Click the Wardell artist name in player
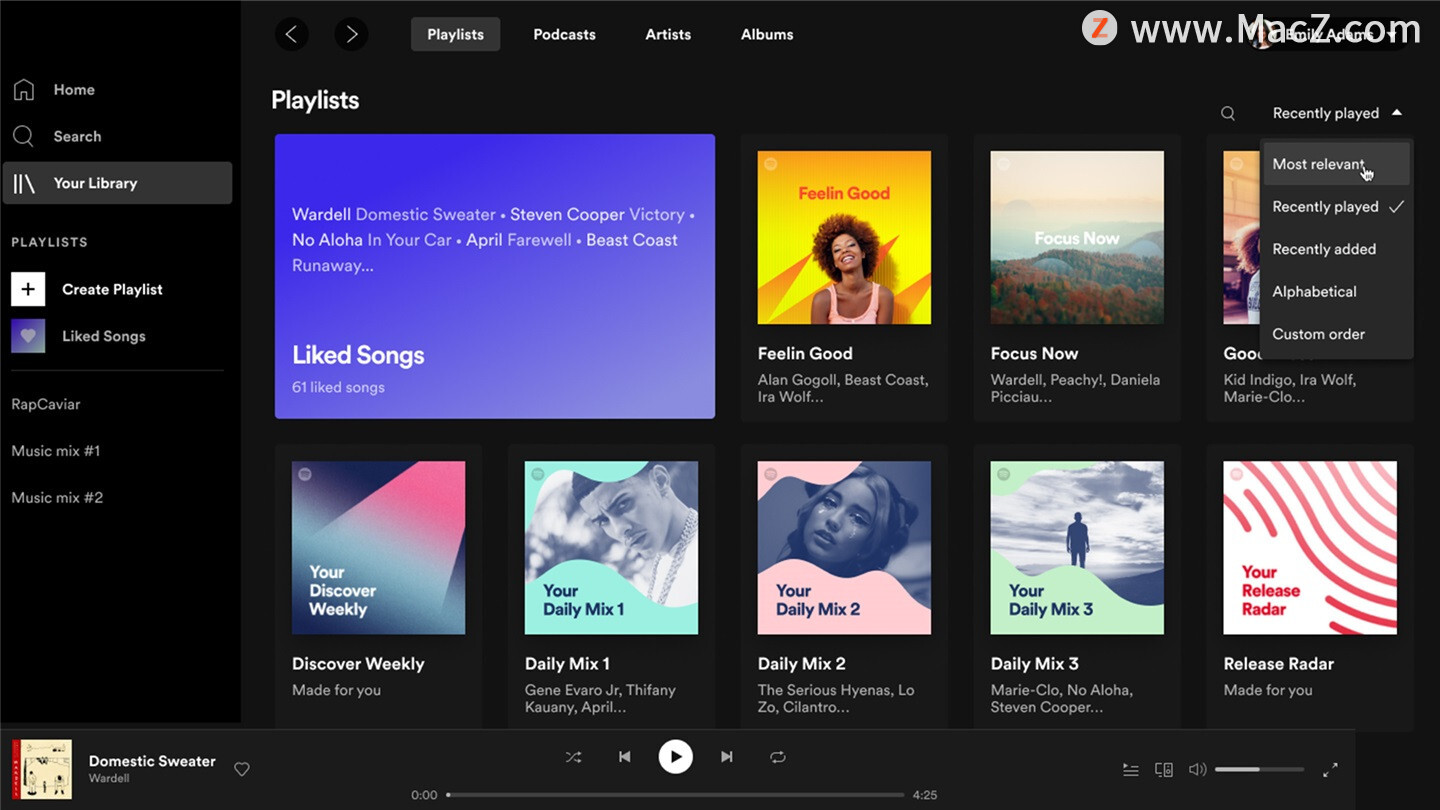Image resolution: width=1440 pixels, height=810 pixels. point(109,778)
